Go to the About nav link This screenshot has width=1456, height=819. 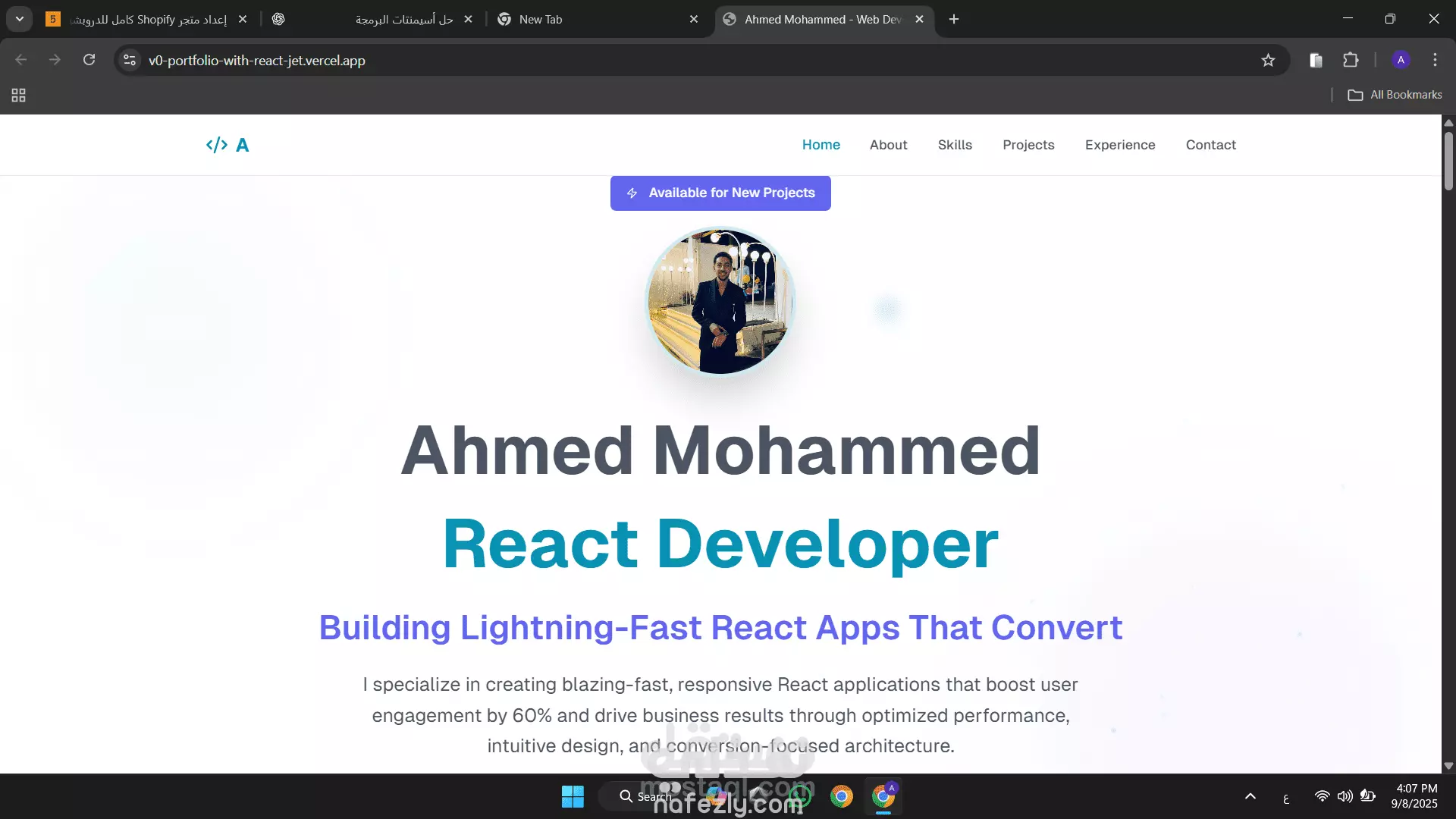click(888, 145)
